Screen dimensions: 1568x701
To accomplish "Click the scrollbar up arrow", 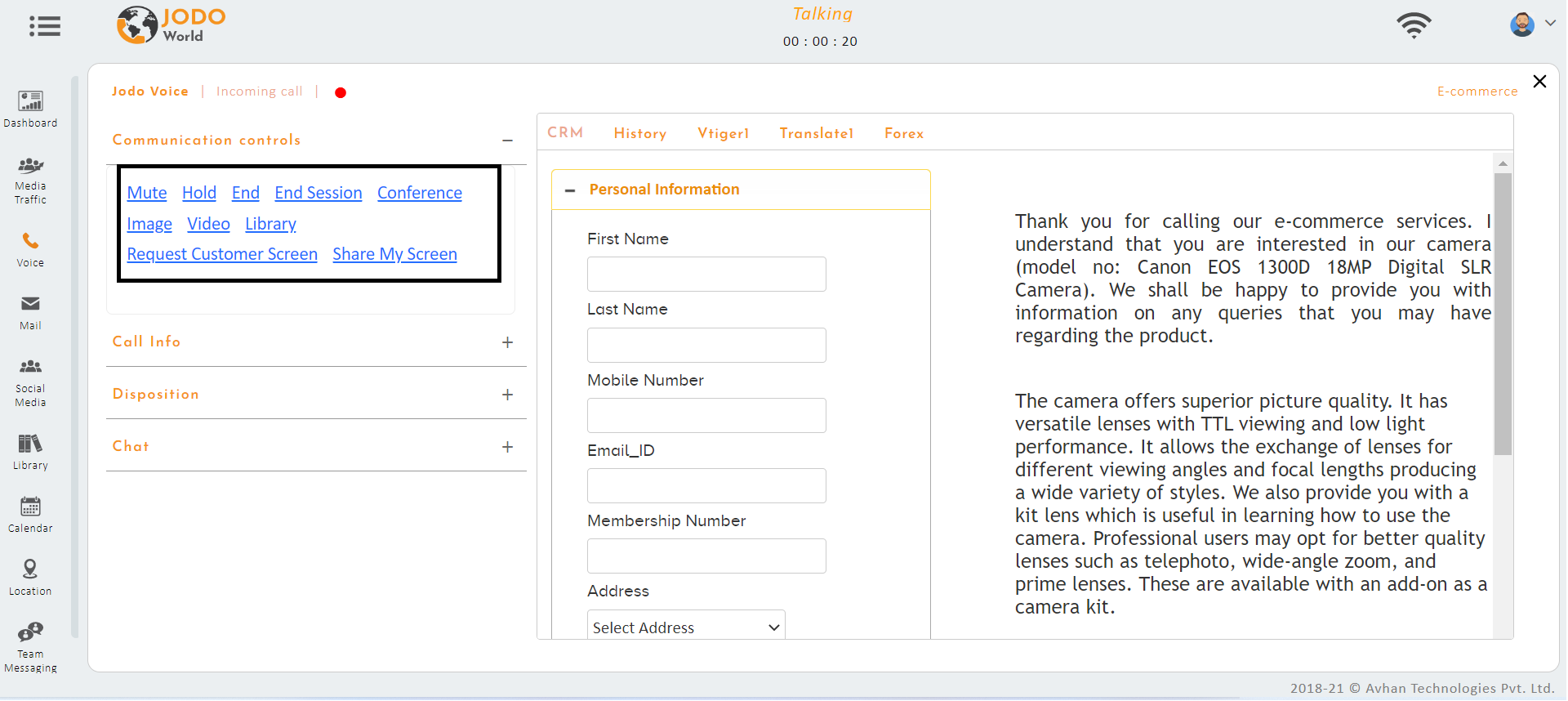I will (x=1503, y=163).
